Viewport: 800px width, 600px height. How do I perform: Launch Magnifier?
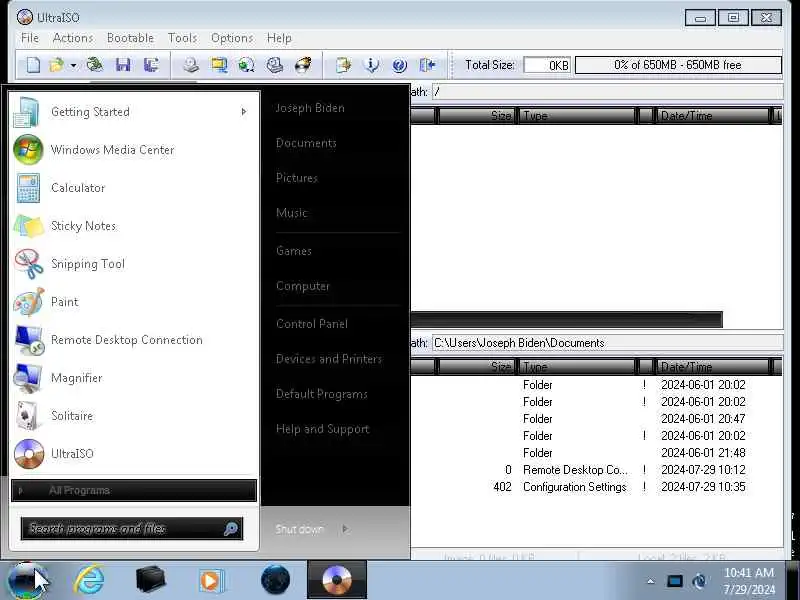point(134,378)
